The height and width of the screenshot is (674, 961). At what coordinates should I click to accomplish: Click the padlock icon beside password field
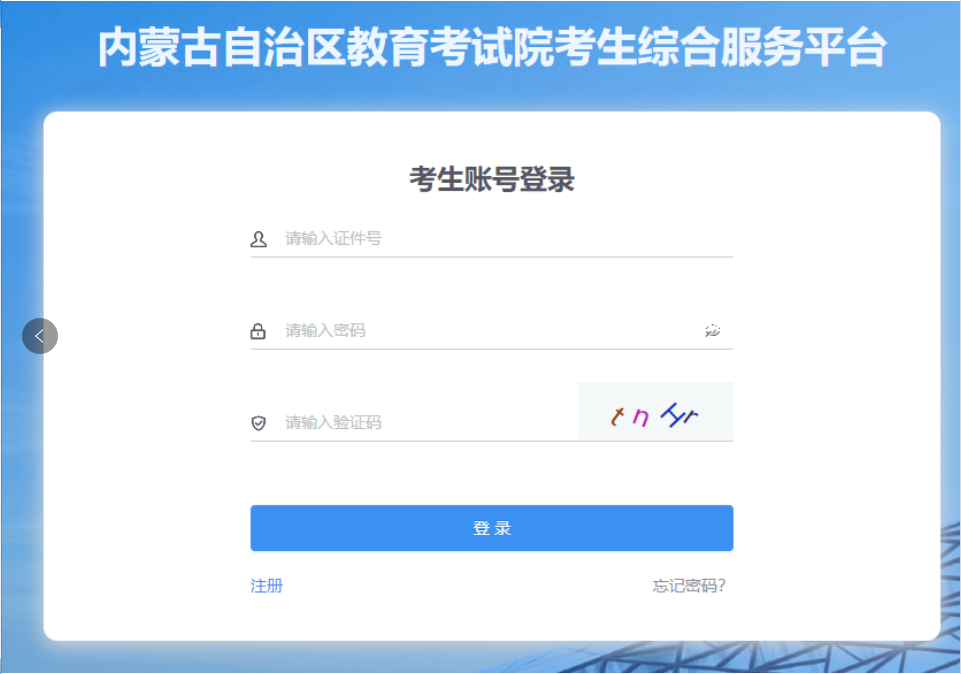[258, 331]
